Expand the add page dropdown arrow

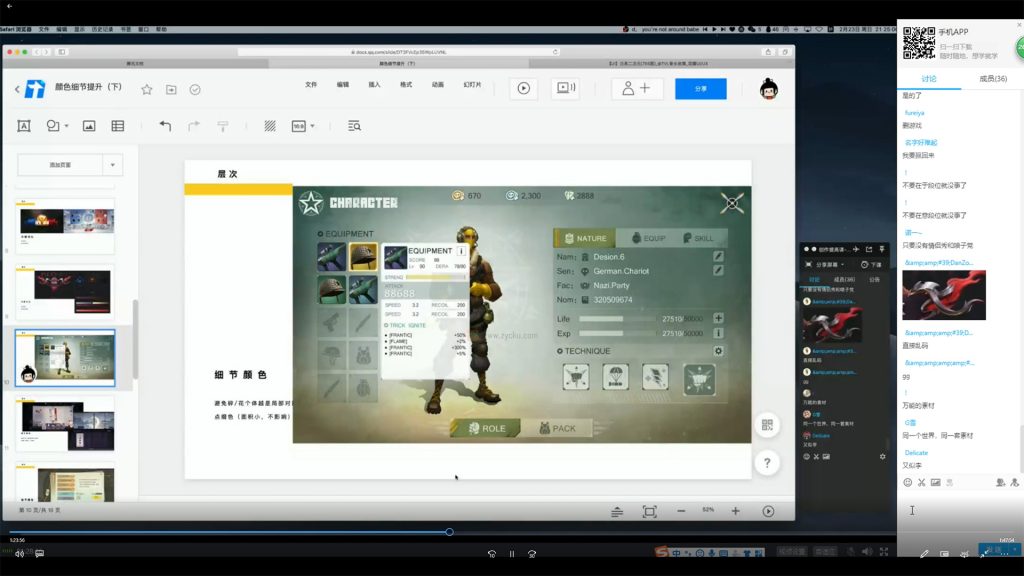coord(113,165)
